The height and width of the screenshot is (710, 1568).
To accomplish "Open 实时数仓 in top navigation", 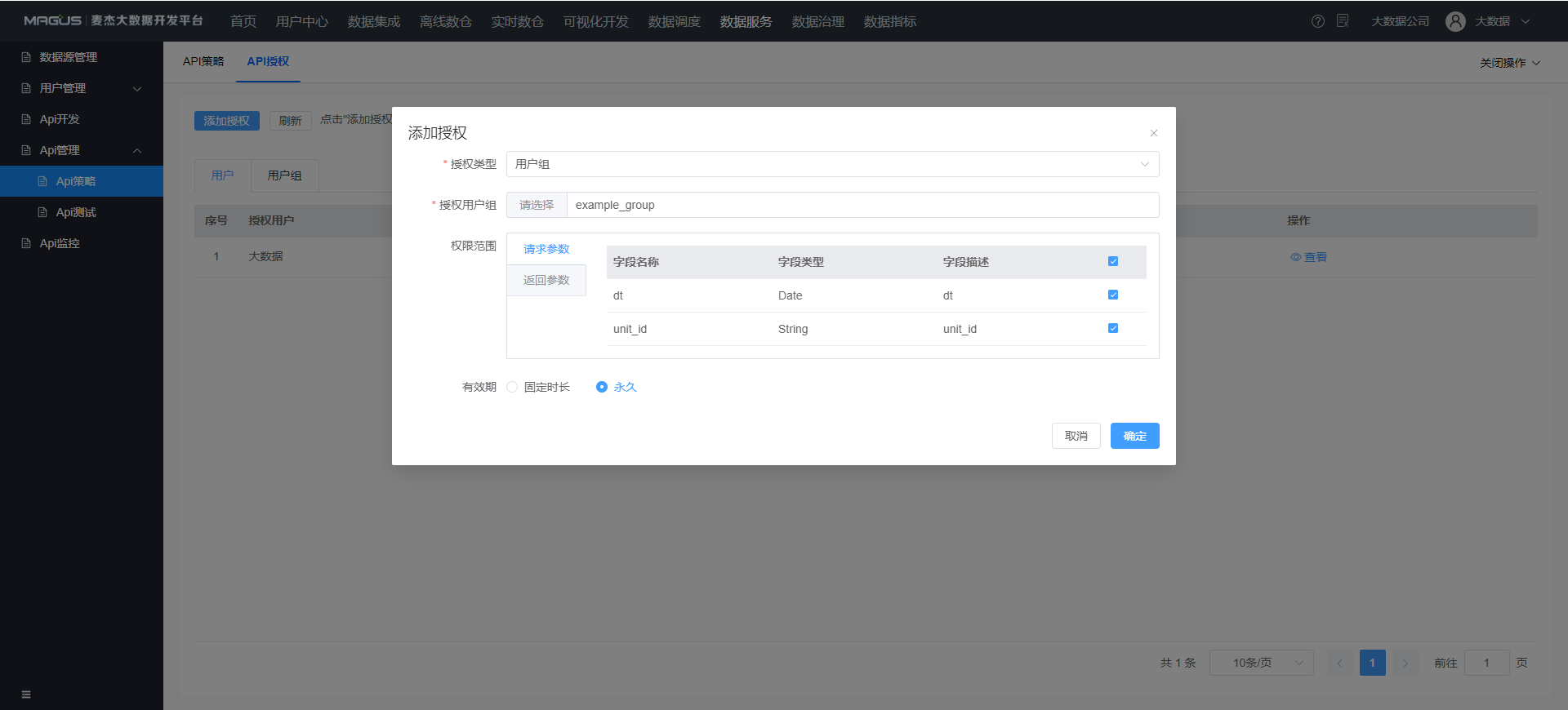I will pos(518,21).
